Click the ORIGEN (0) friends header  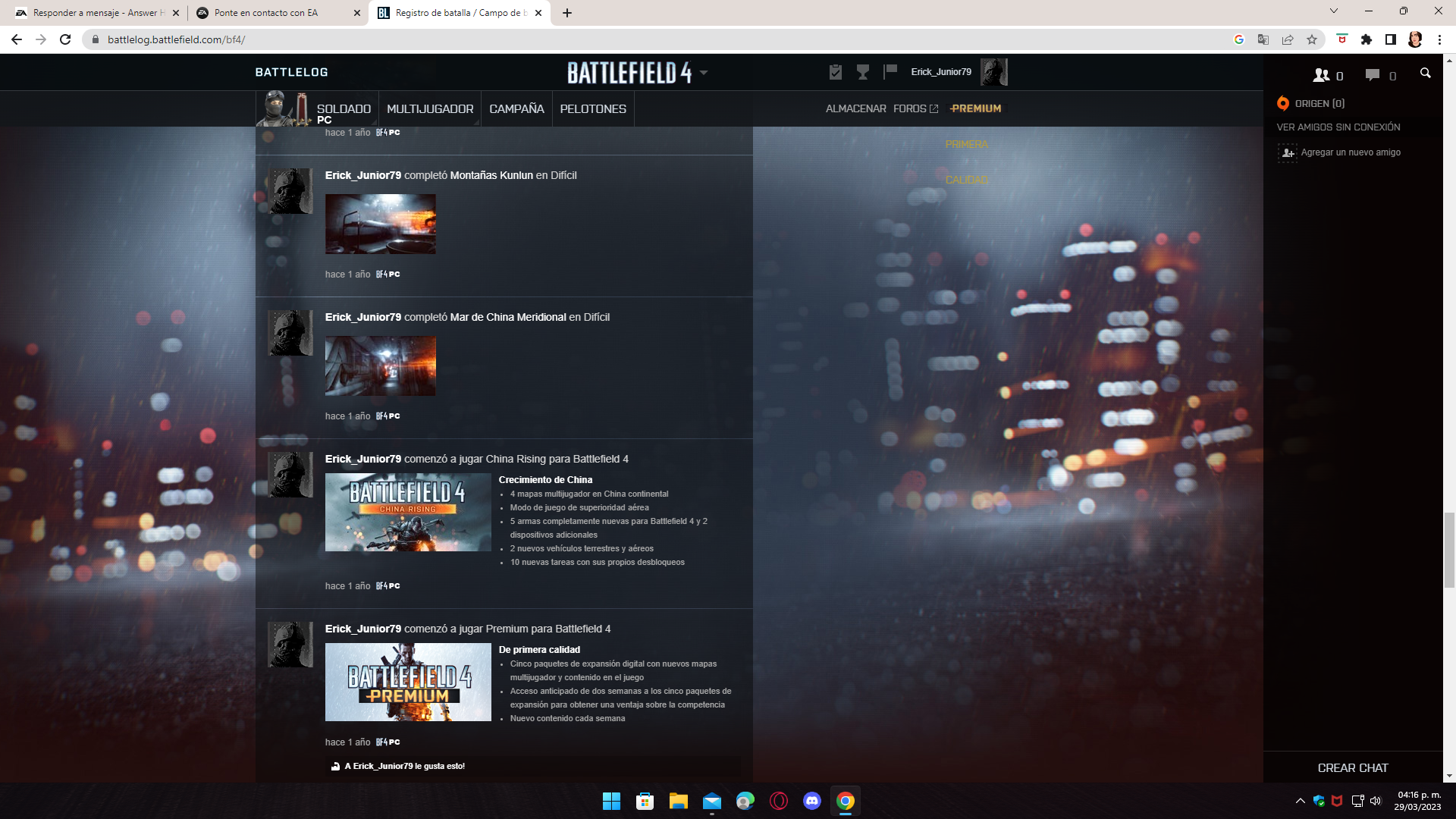(x=1319, y=104)
